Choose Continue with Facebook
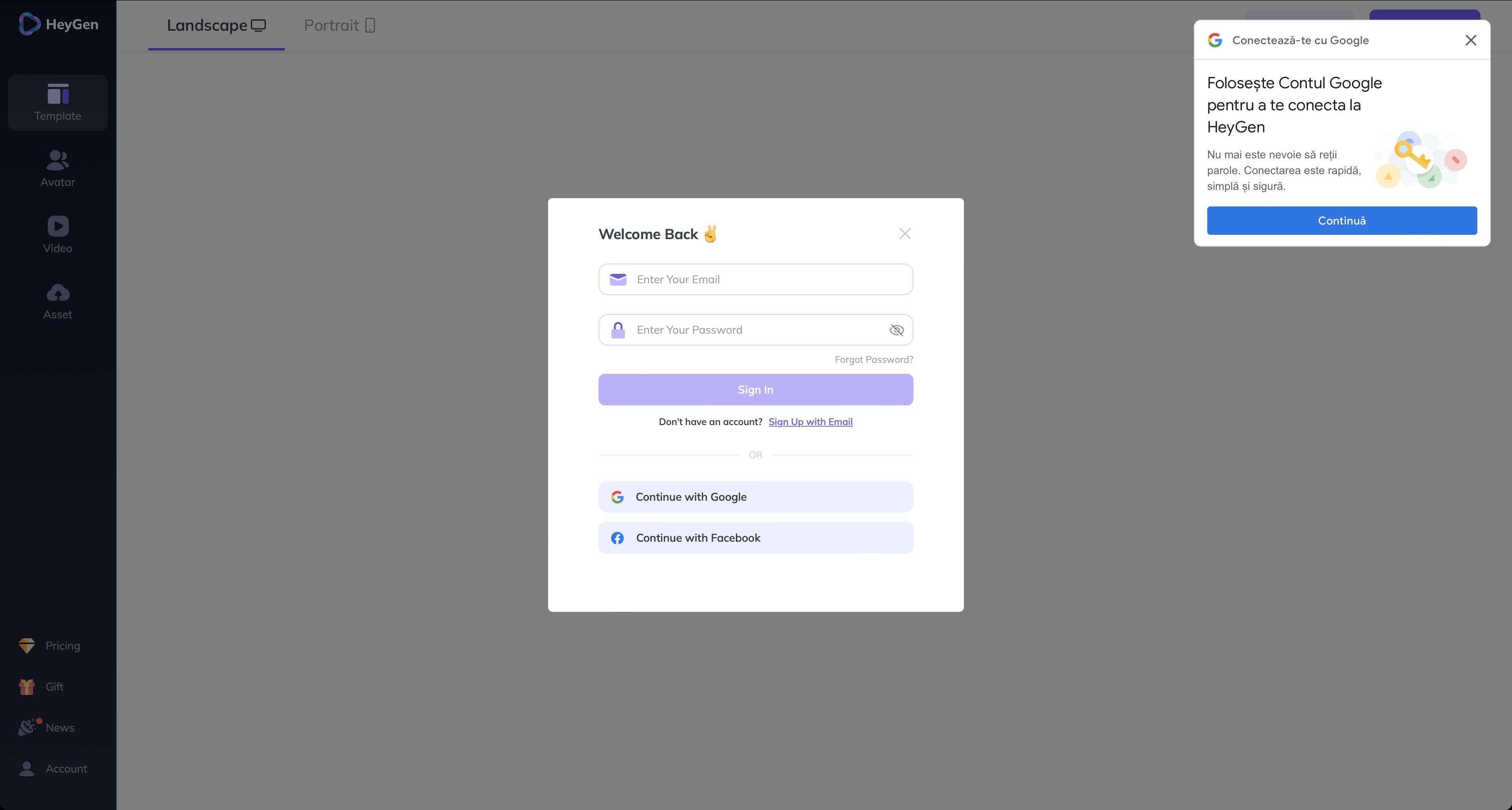1512x810 pixels. [x=756, y=538]
